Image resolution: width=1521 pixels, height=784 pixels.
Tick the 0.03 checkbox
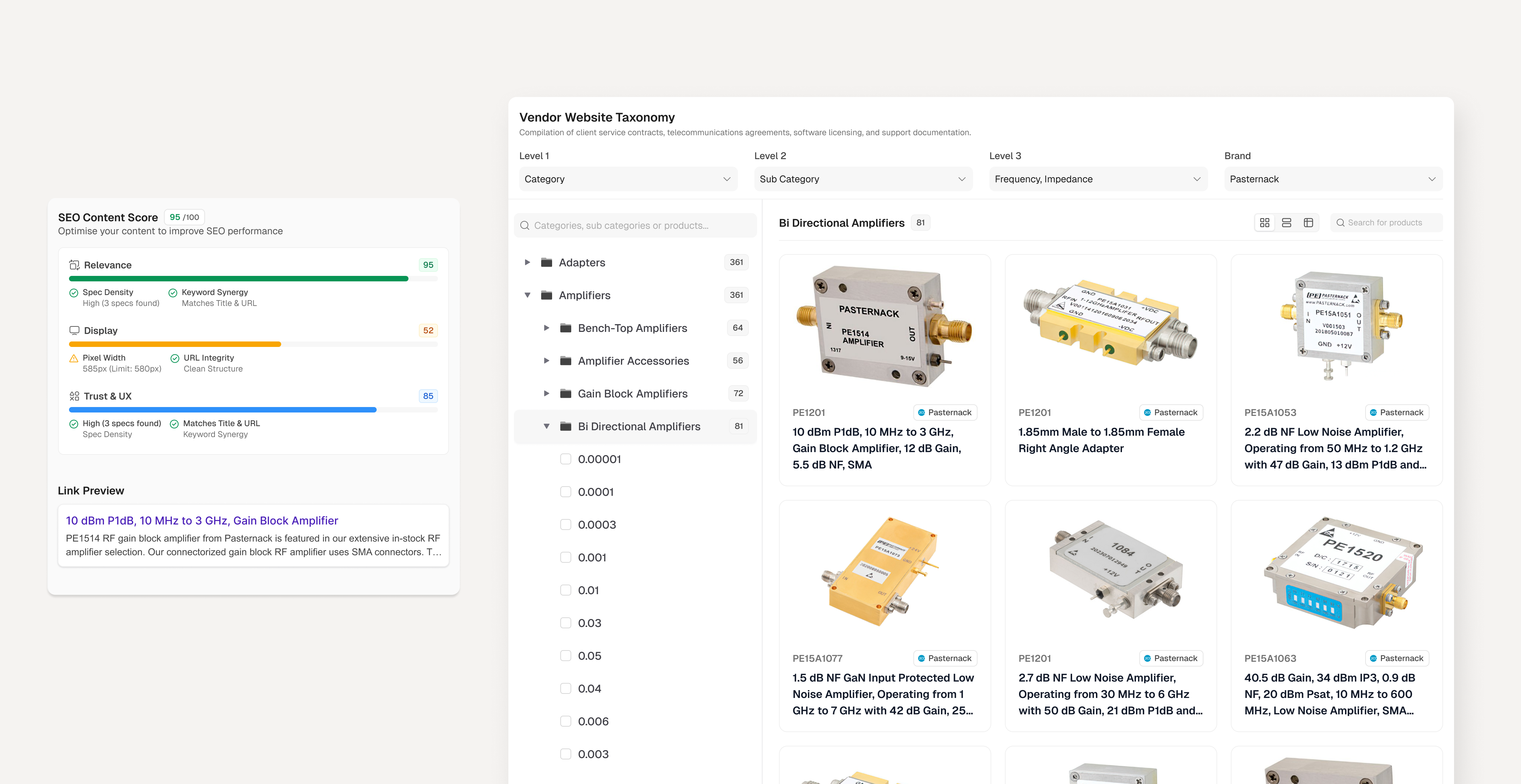566,622
